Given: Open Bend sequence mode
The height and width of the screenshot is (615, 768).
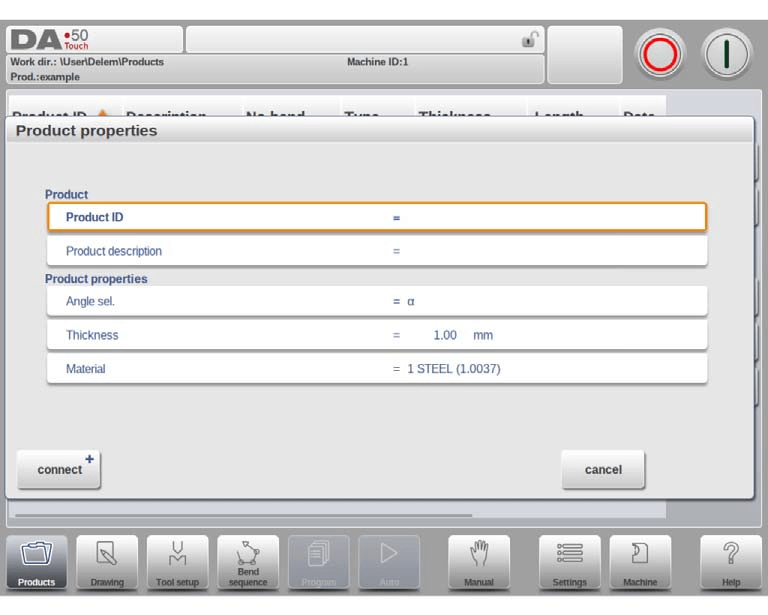Looking at the screenshot, I should pyautogui.click(x=248, y=562).
